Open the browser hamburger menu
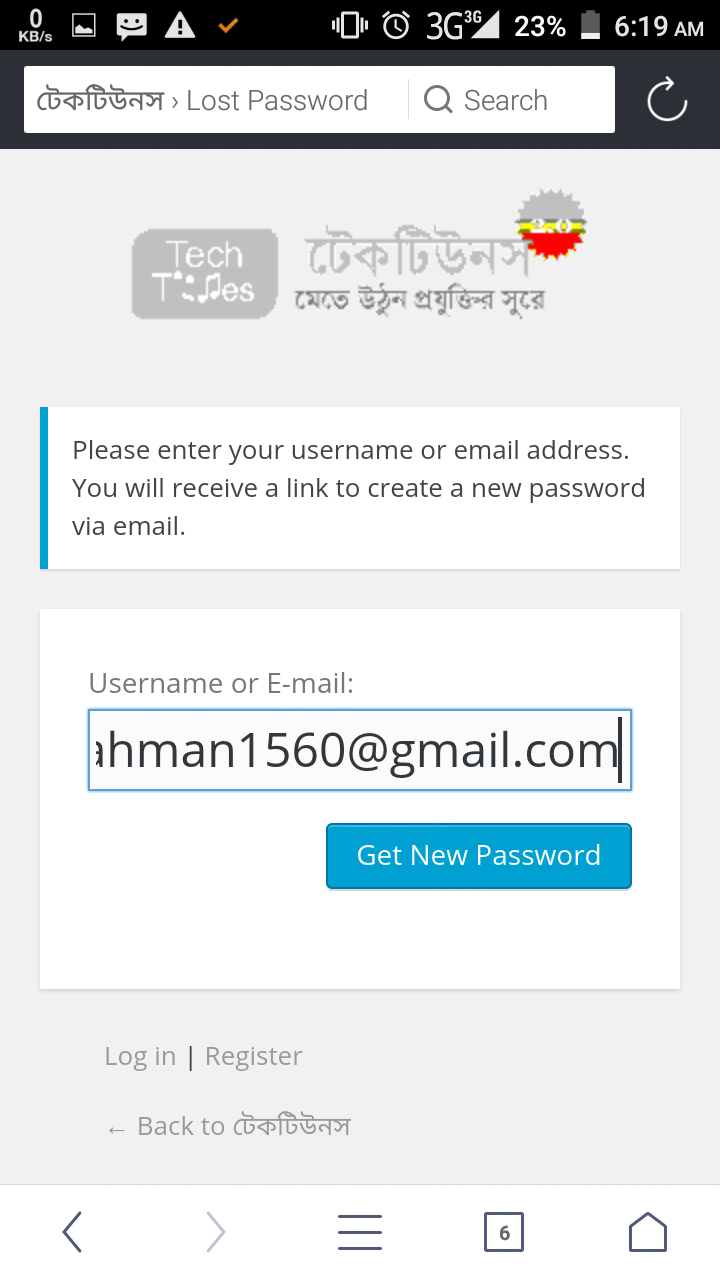This screenshot has height=1280, width=720. pyautogui.click(x=360, y=1232)
